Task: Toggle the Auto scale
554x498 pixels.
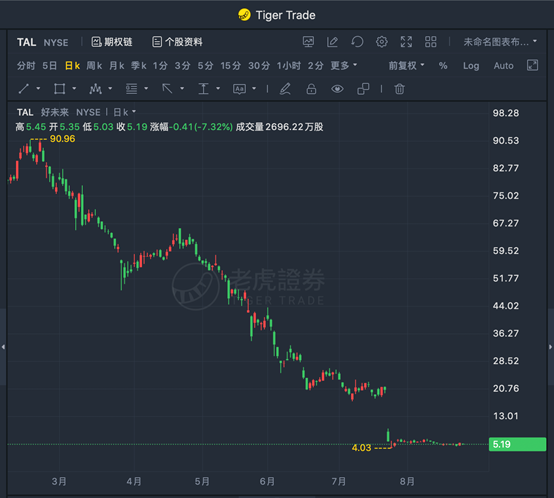Action: 503,66
